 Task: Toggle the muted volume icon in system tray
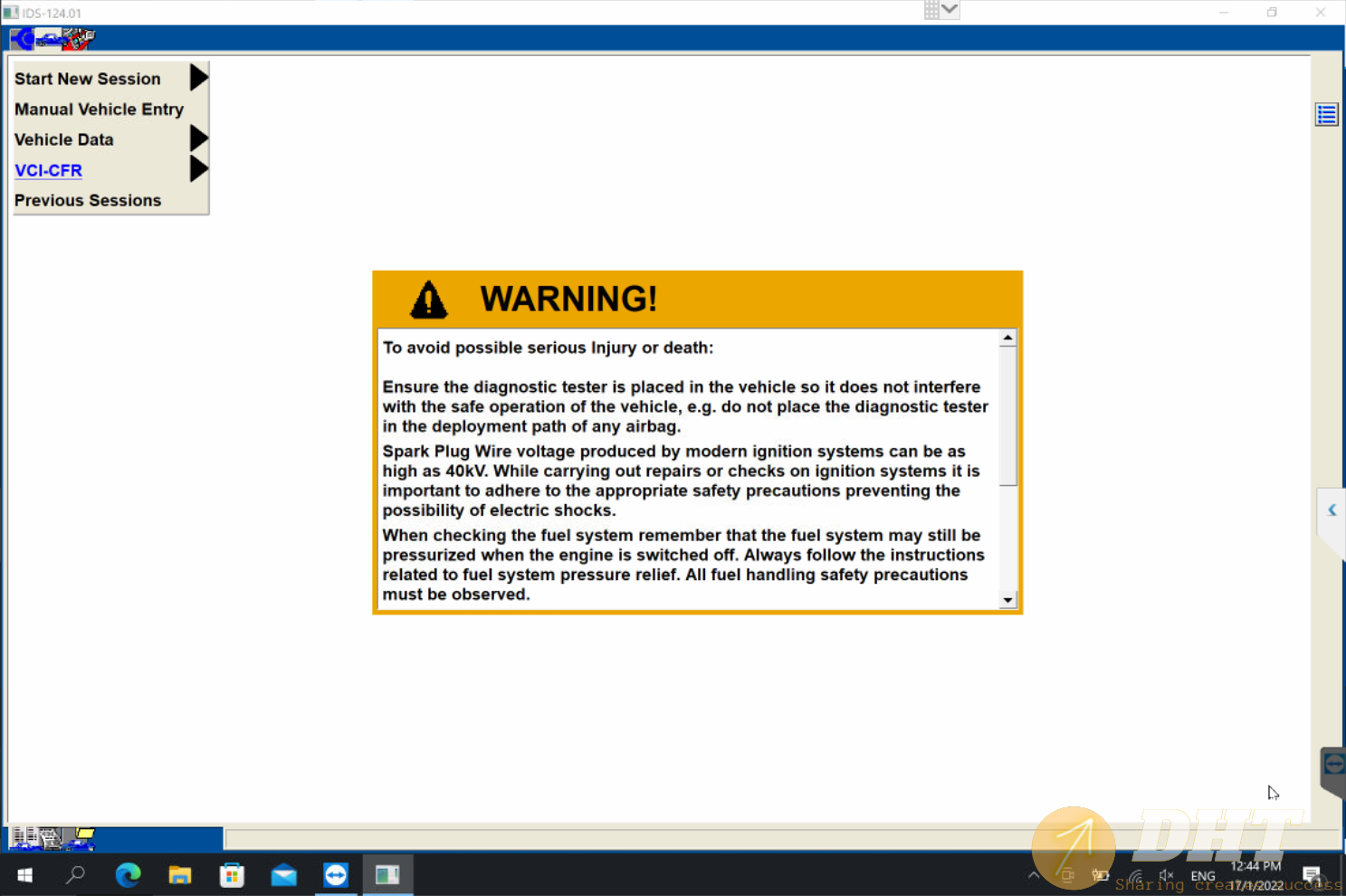(x=1166, y=875)
